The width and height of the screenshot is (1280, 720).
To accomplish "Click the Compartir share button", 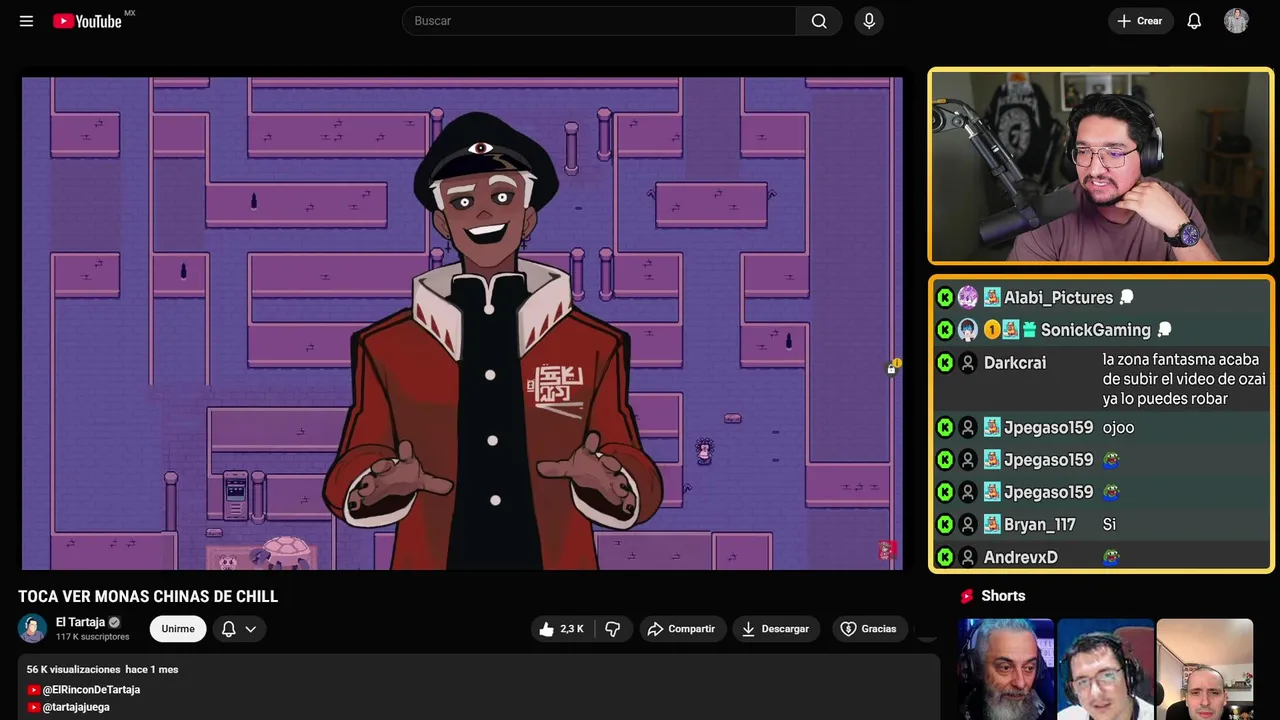I will coord(681,629).
